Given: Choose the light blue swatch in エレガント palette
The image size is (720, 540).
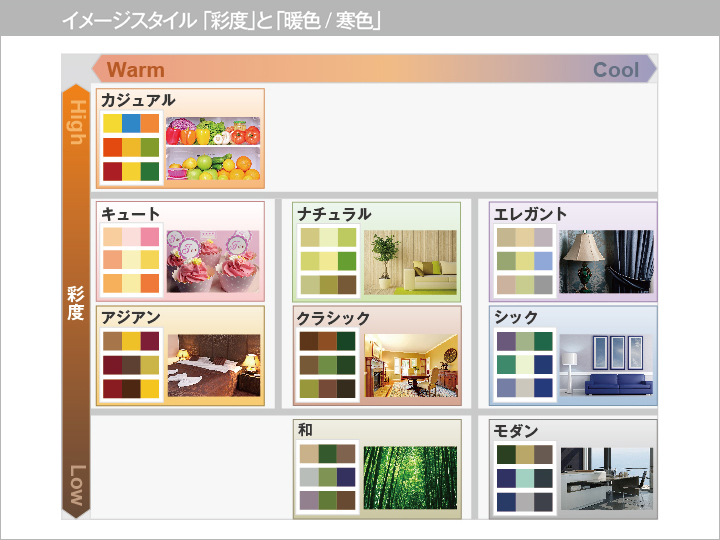Looking at the screenshot, I should 543,261.
